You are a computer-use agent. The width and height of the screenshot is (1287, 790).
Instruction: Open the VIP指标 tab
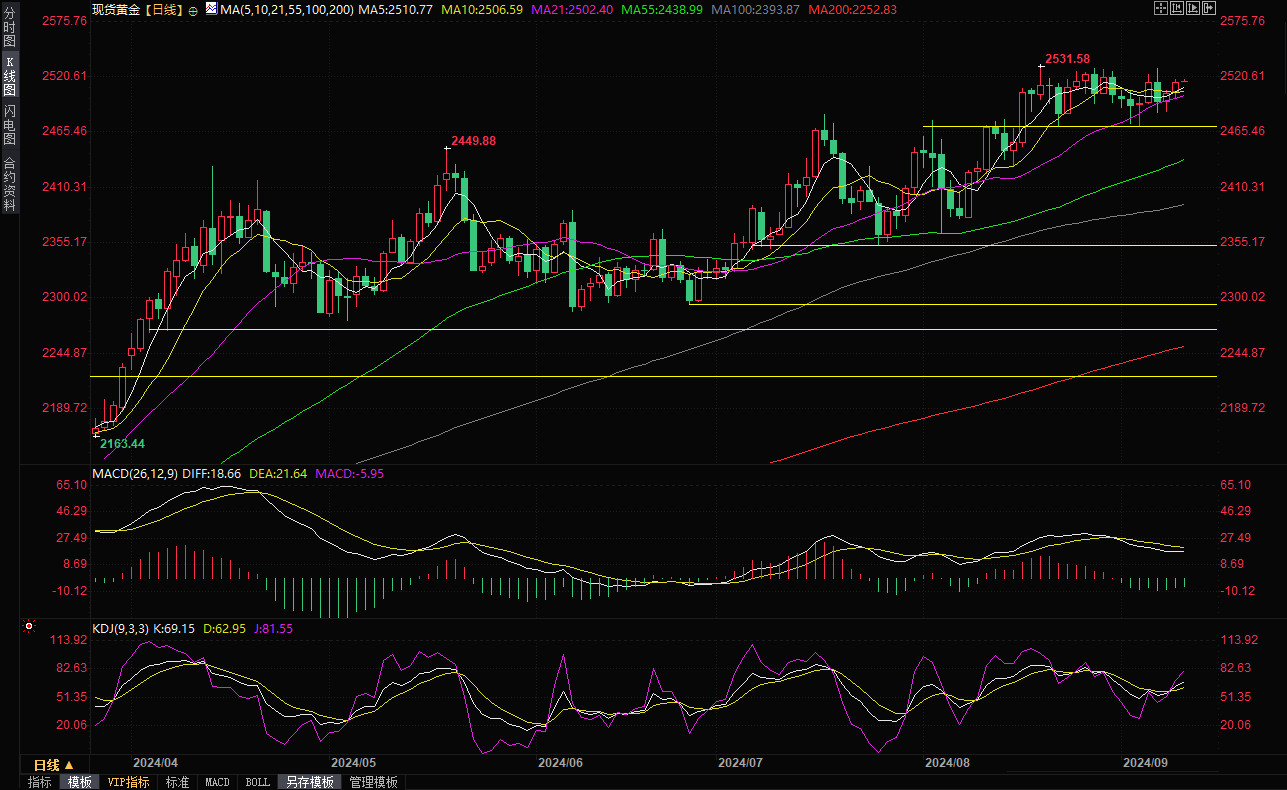(128, 782)
